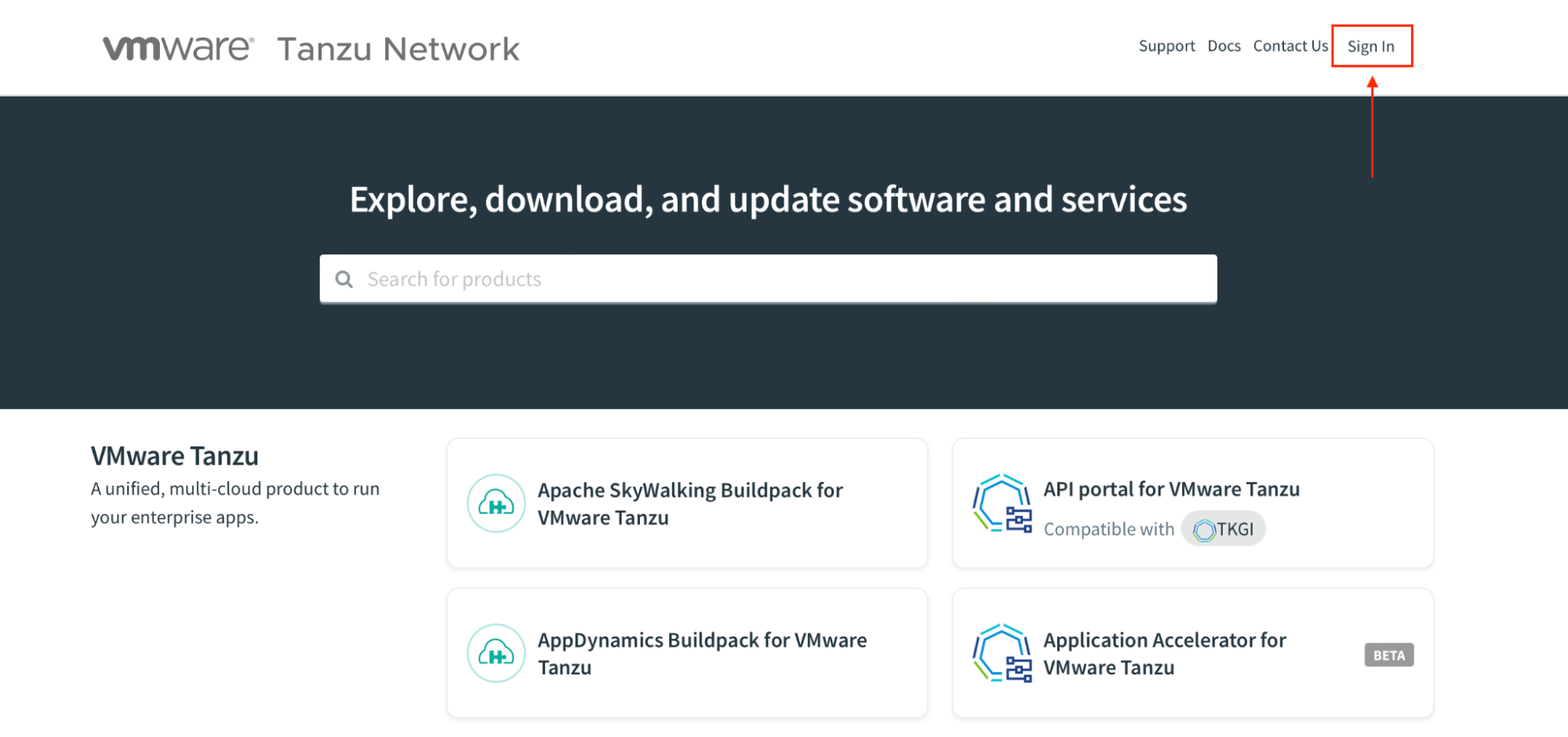Open API portal for VMware Tanzu title

(1171, 490)
